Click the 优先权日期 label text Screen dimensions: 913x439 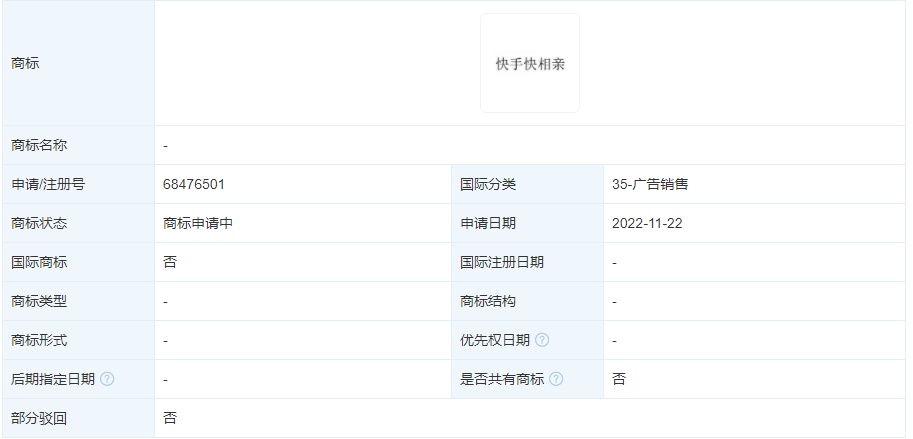(495, 340)
